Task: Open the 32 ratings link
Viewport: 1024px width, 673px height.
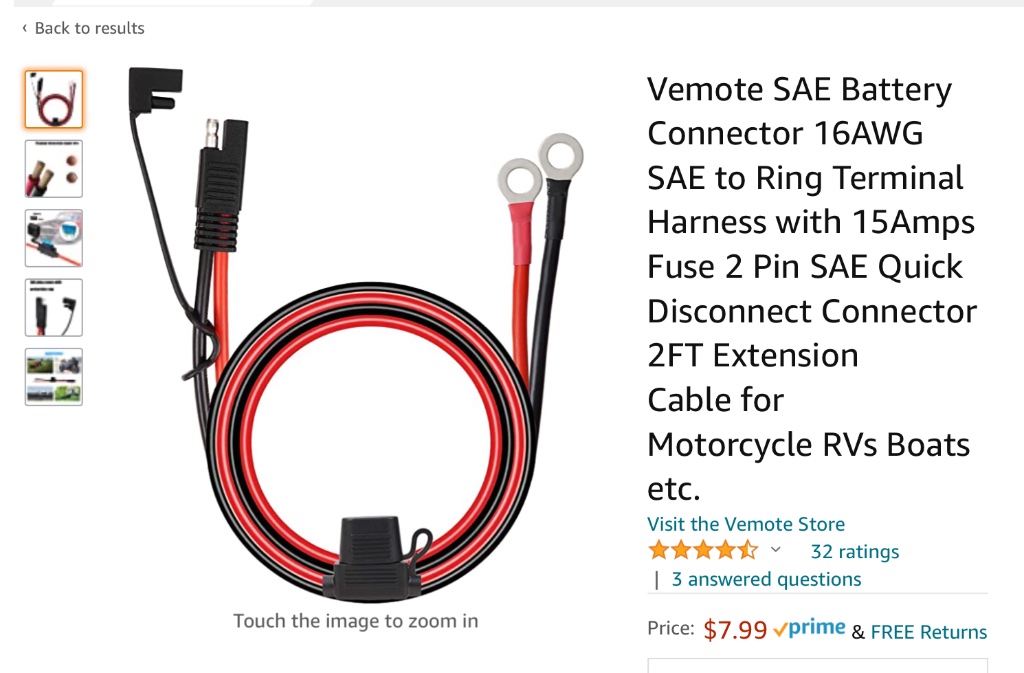Action: [x=854, y=552]
